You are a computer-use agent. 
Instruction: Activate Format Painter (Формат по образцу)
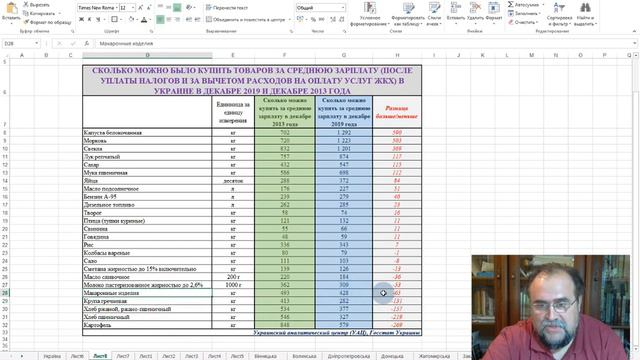click(47, 22)
